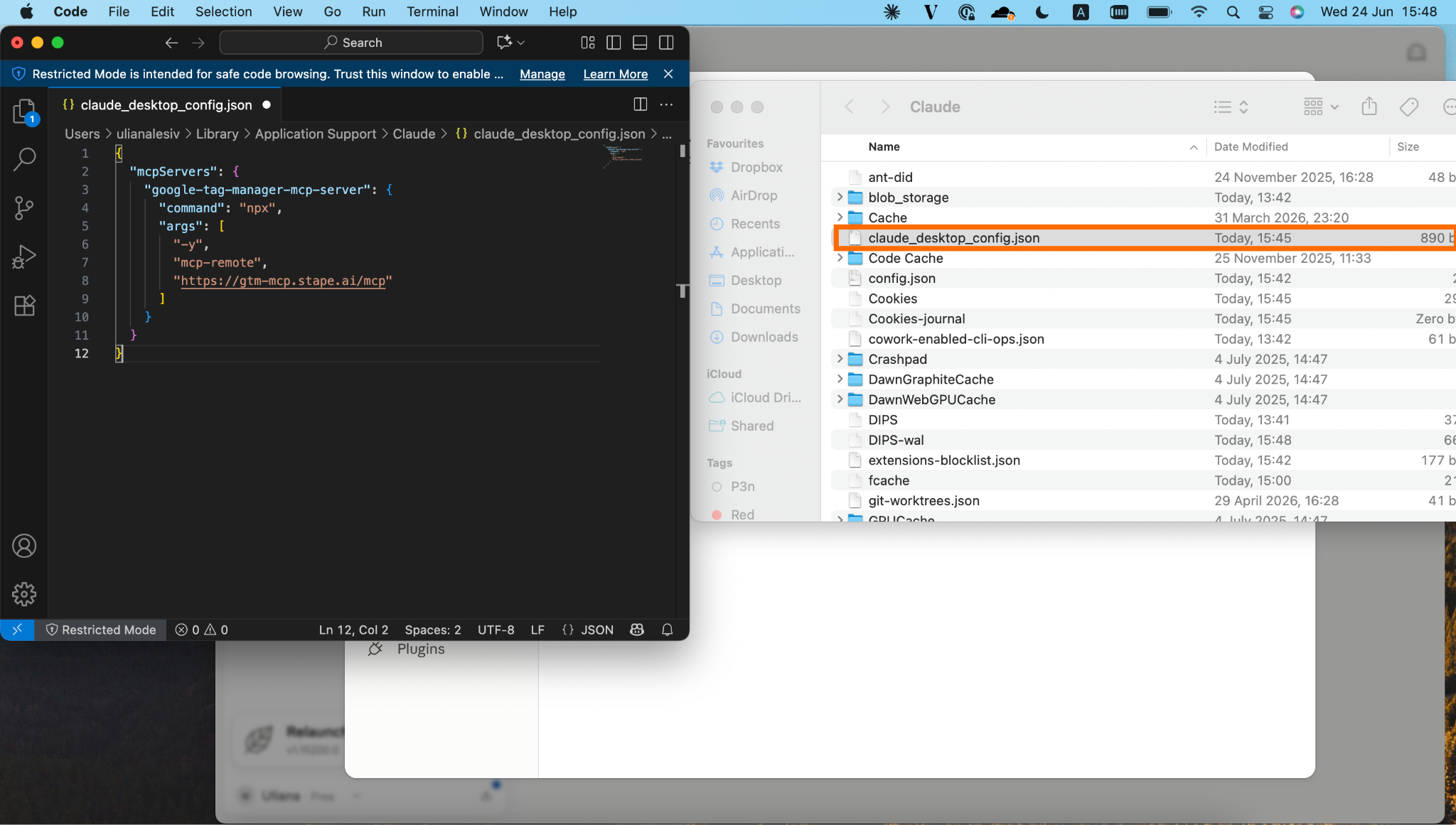Open editor More Actions menu
The height and width of the screenshot is (825, 1456).
(666, 104)
